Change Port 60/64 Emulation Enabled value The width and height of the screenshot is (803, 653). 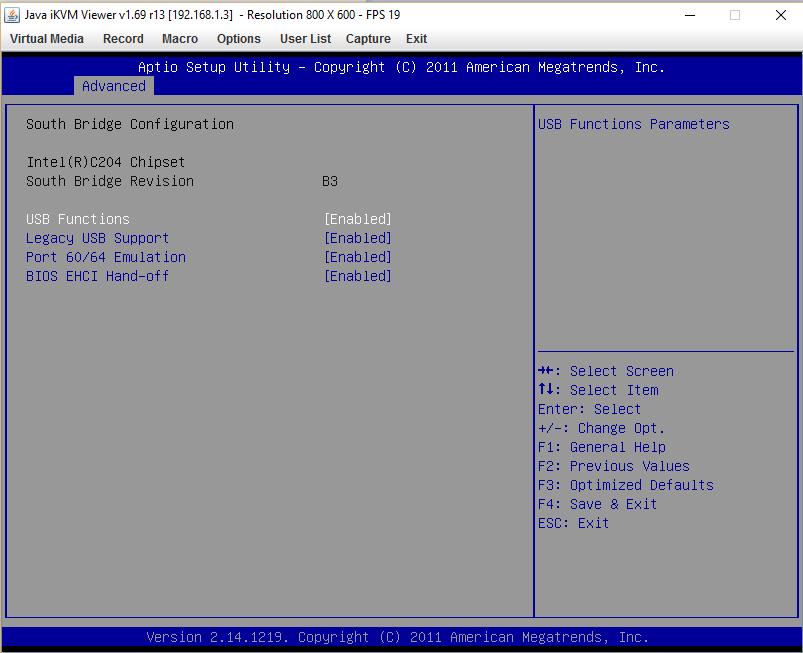click(358, 257)
